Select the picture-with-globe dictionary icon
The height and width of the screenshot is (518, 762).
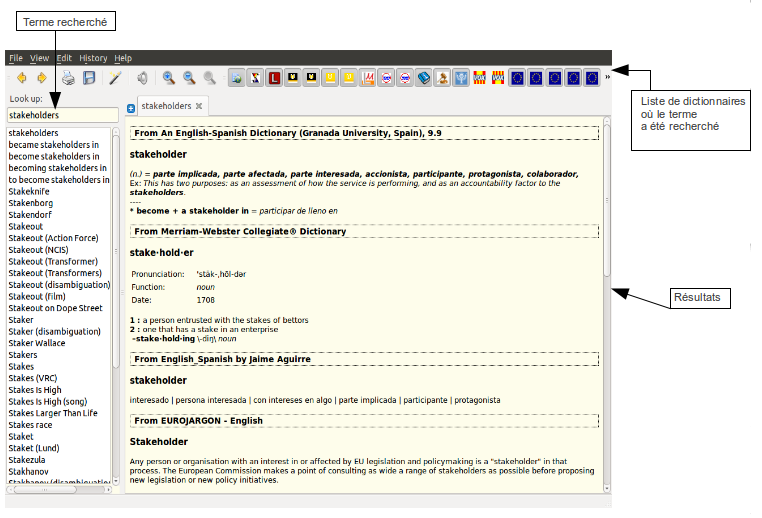[237, 78]
